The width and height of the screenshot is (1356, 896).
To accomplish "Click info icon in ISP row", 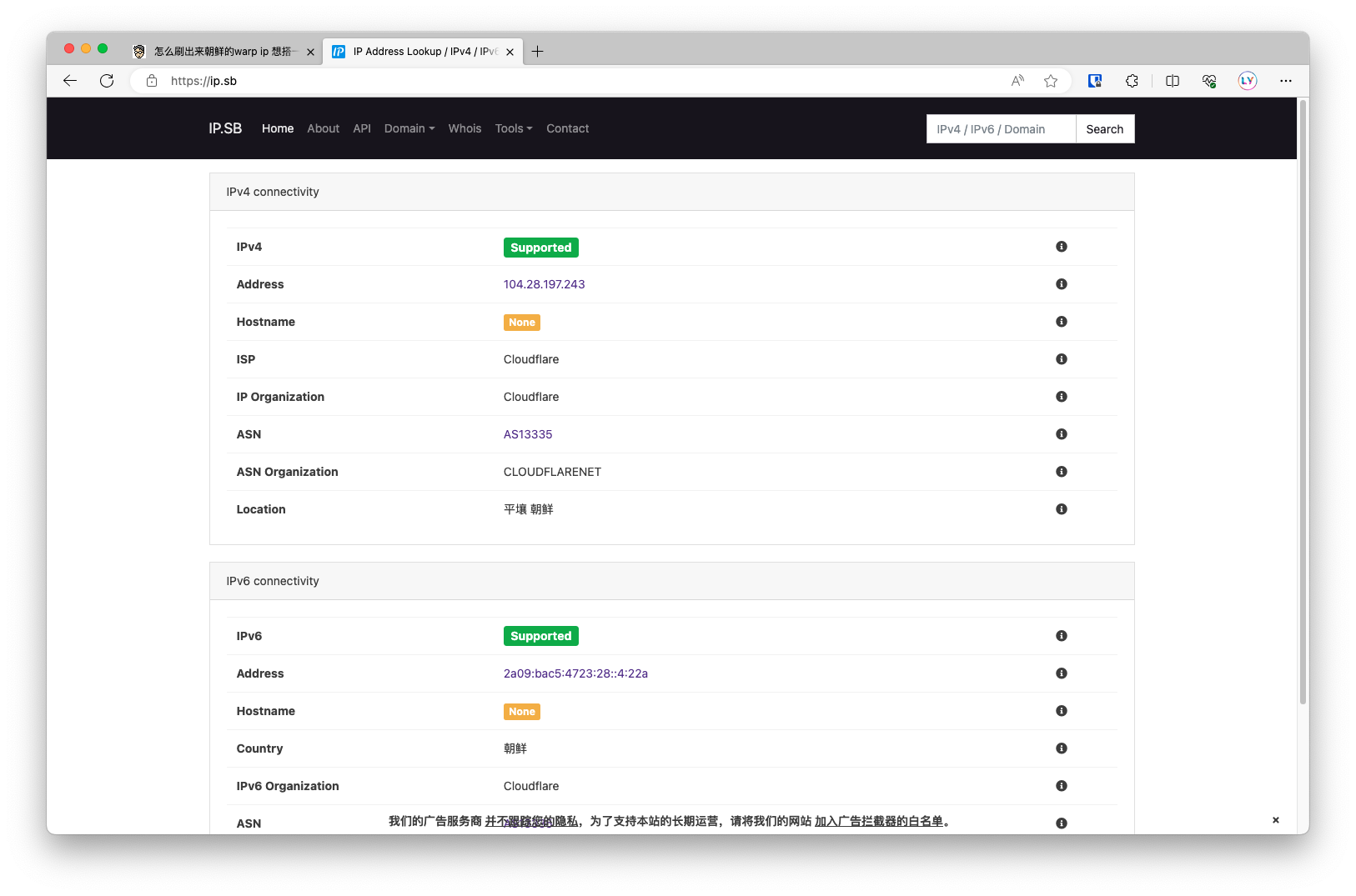I will pos(1062,359).
